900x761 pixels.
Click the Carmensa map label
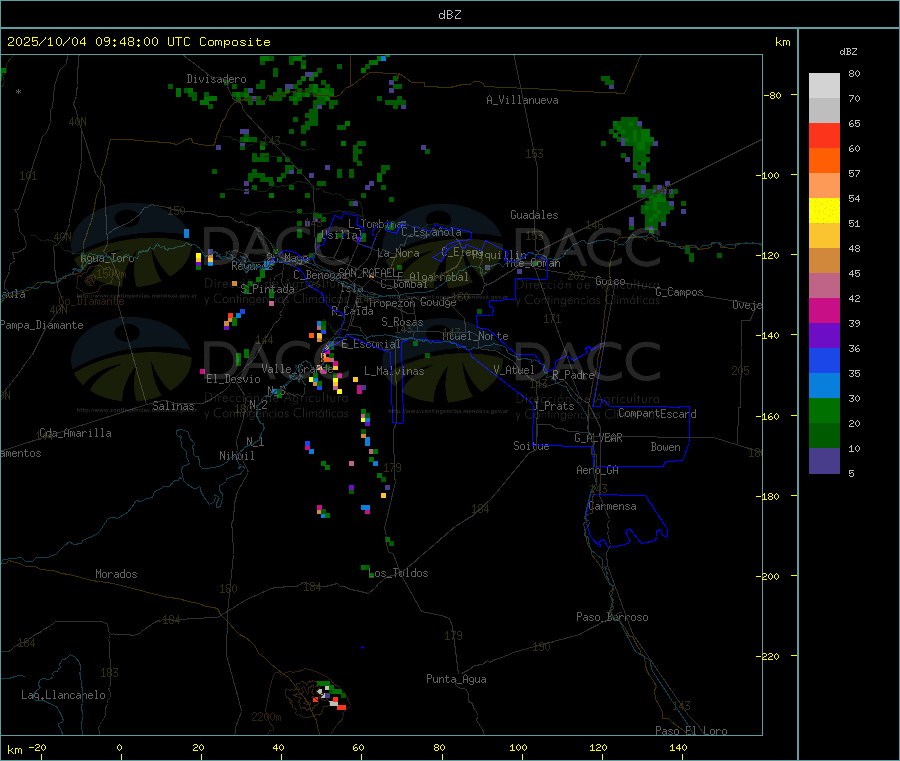point(612,506)
